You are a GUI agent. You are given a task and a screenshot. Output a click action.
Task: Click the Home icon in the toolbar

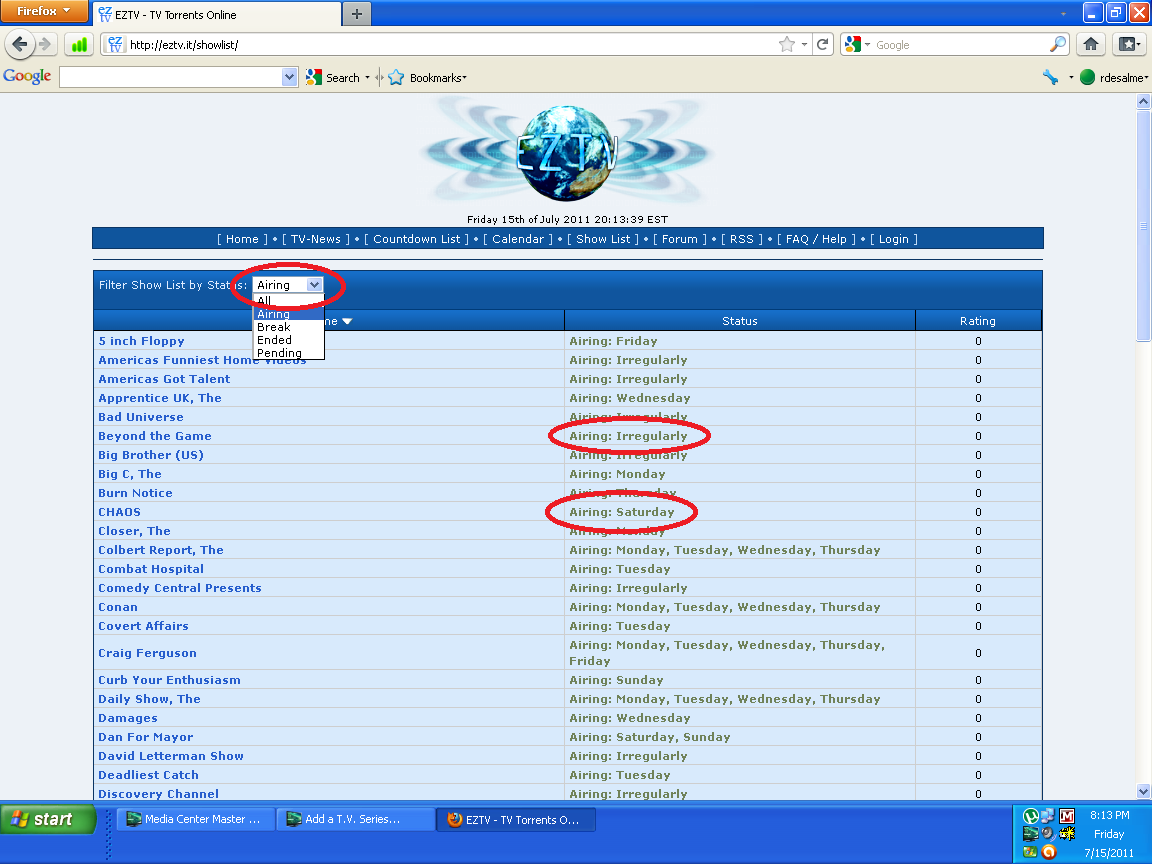[x=1090, y=44]
